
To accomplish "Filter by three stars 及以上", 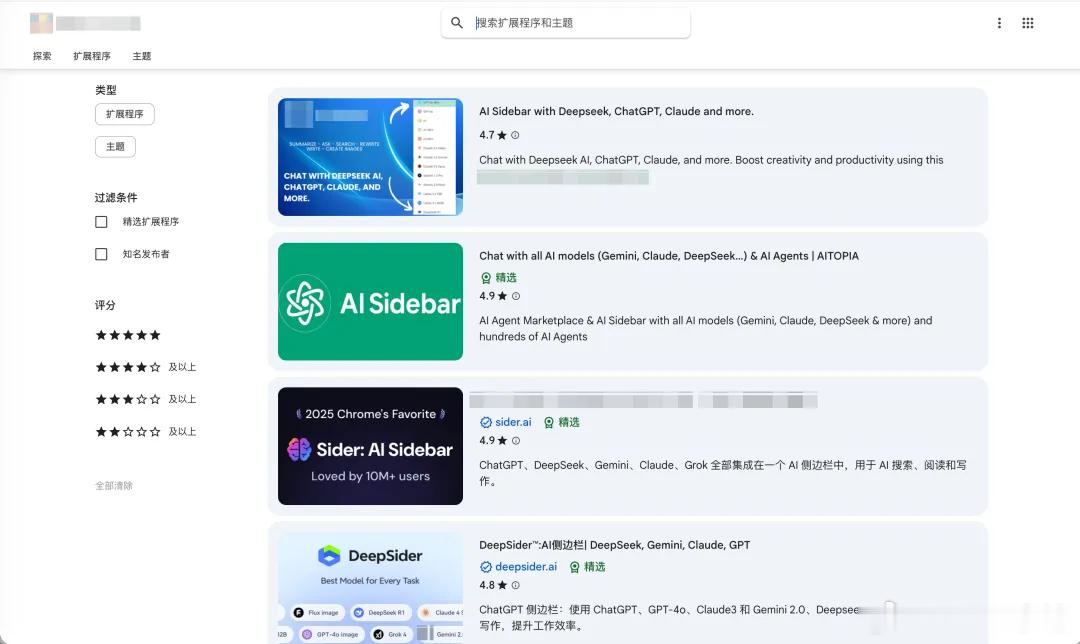I will [145, 399].
